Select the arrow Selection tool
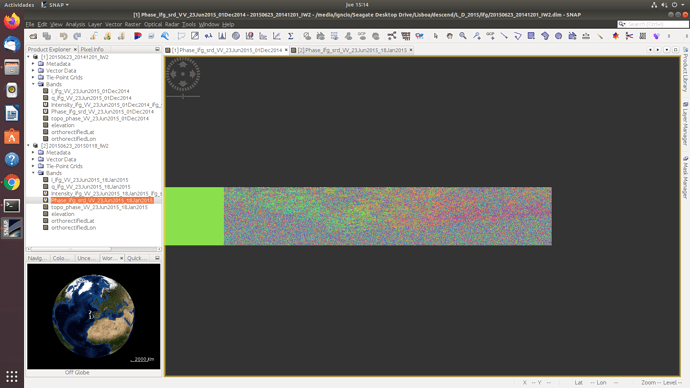The width and height of the screenshot is (690, 388). click(x=436, y=36)
